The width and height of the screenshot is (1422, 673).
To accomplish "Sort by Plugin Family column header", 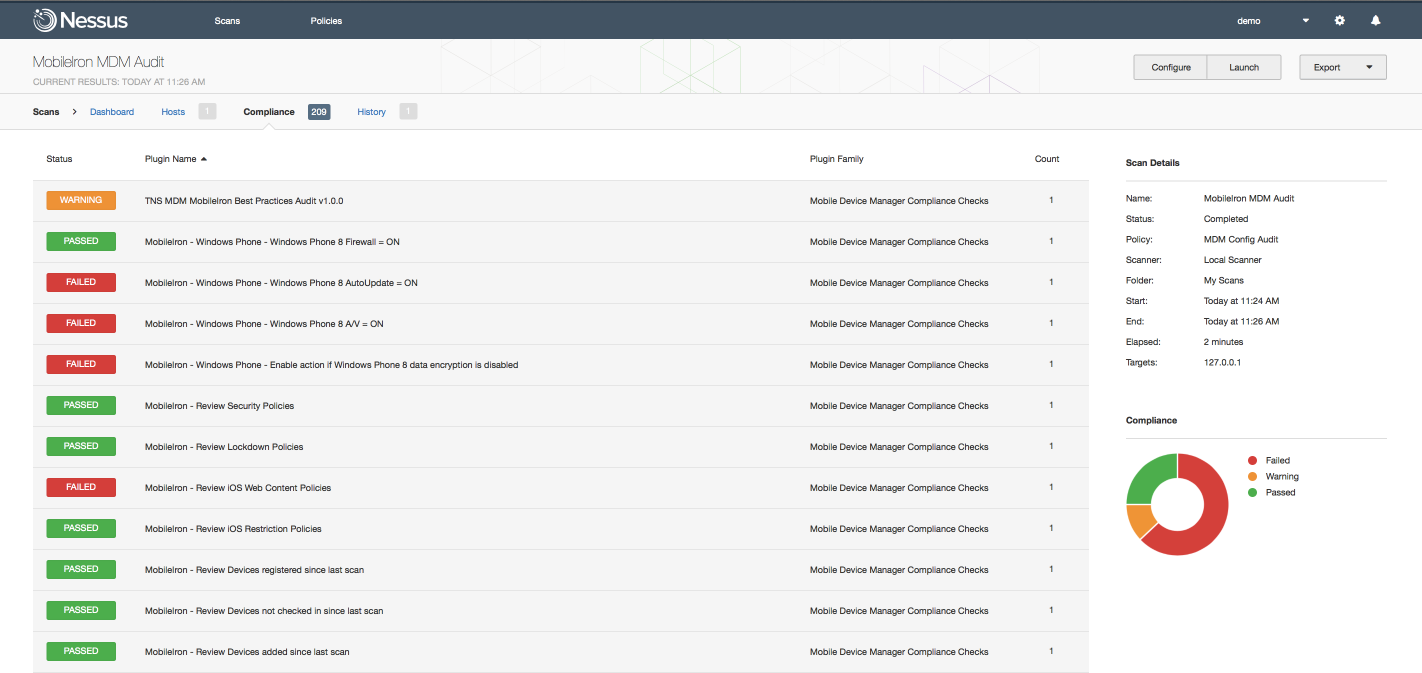I will pyautogui.click(x=837, y=159).
